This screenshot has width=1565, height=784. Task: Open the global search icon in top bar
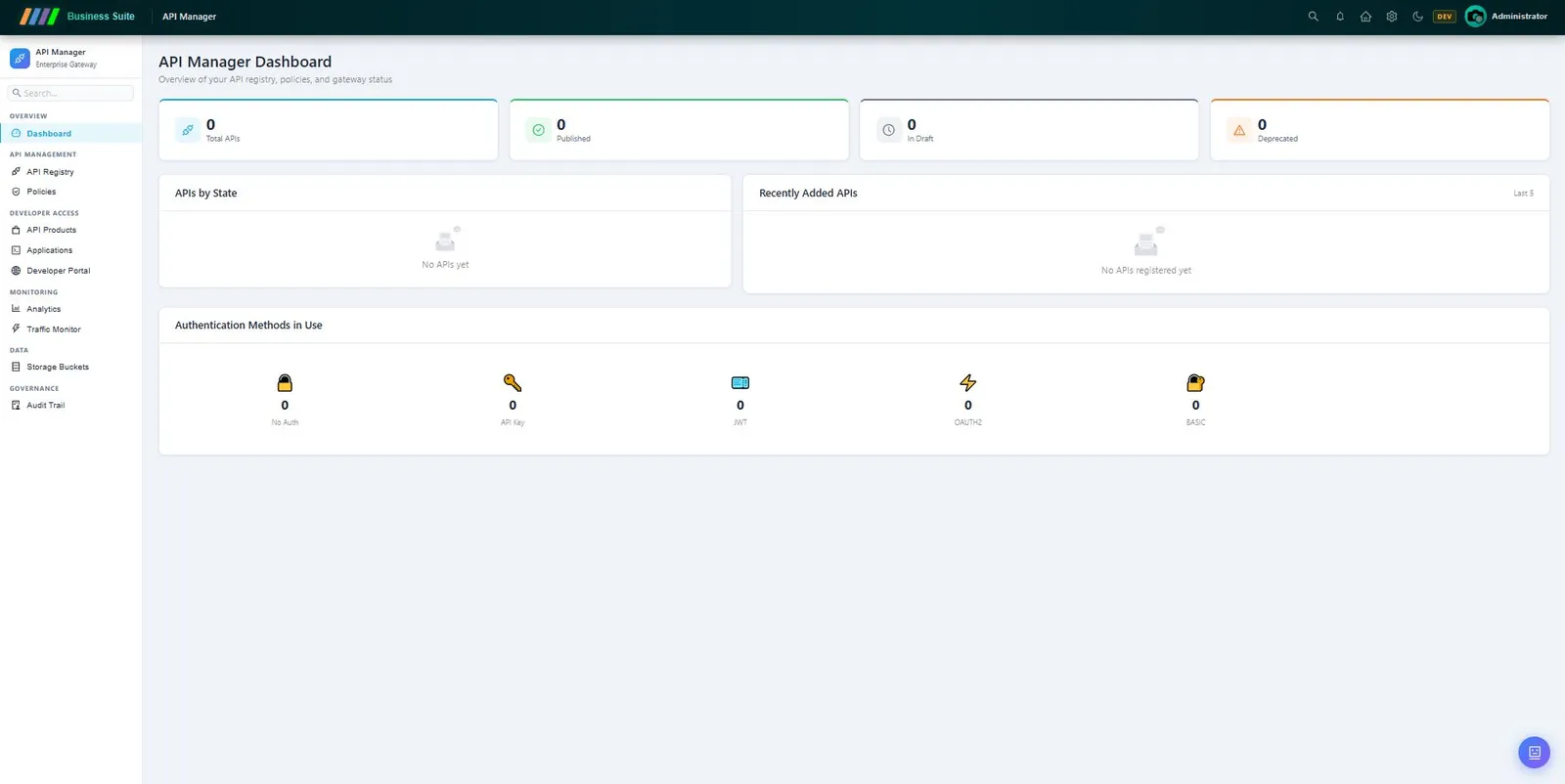click(x=1313, y=17)
